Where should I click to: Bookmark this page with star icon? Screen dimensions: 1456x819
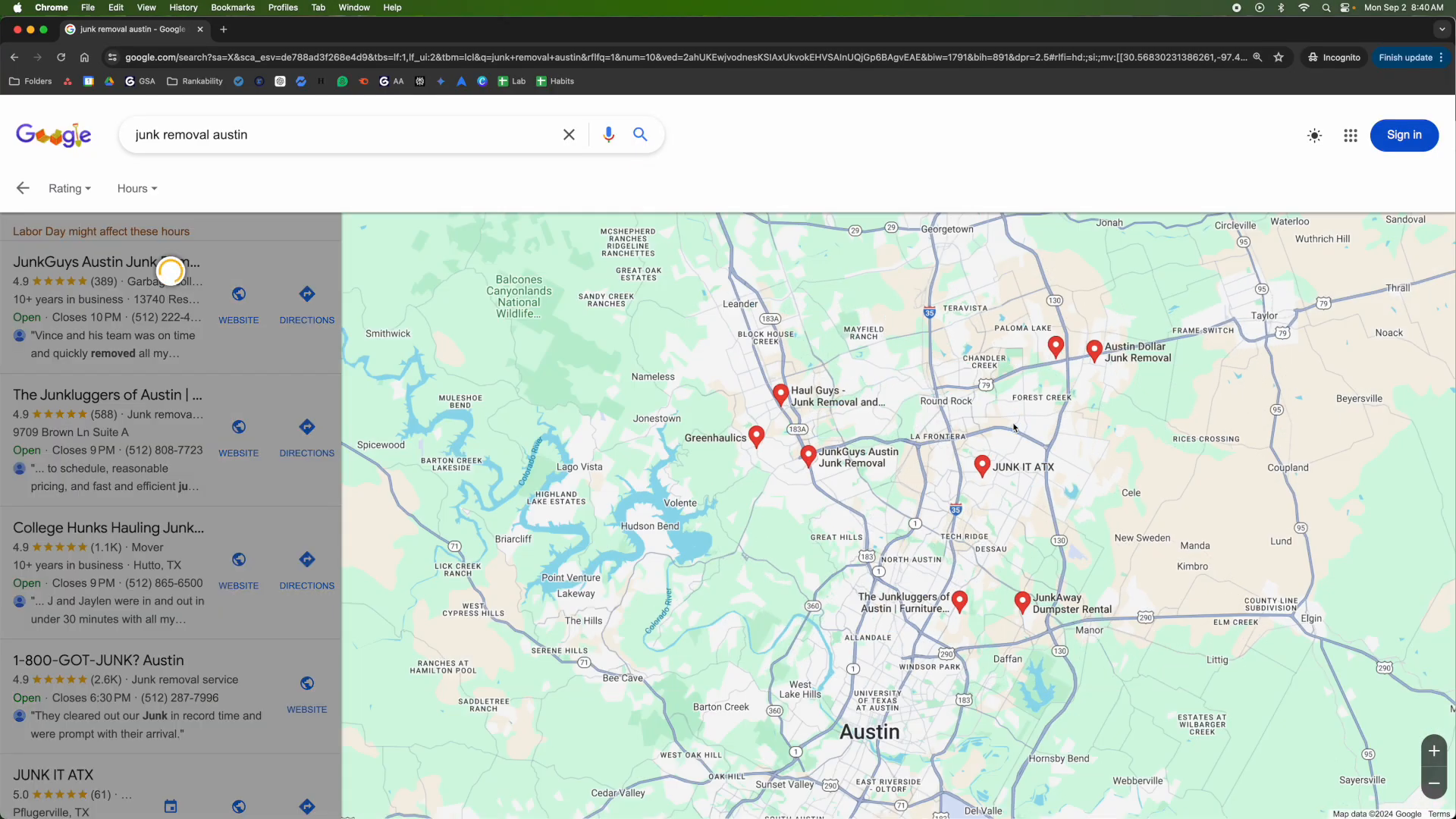click(1279, 58)
